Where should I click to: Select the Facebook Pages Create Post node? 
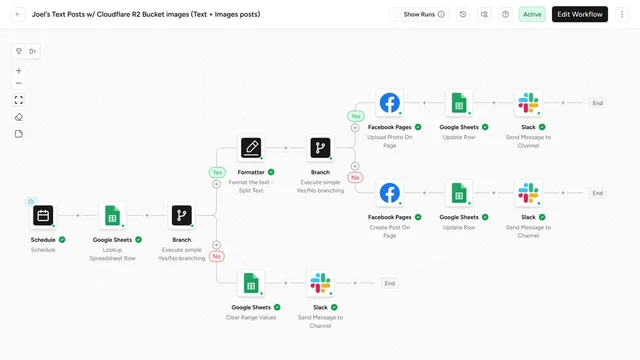[390, 193]
